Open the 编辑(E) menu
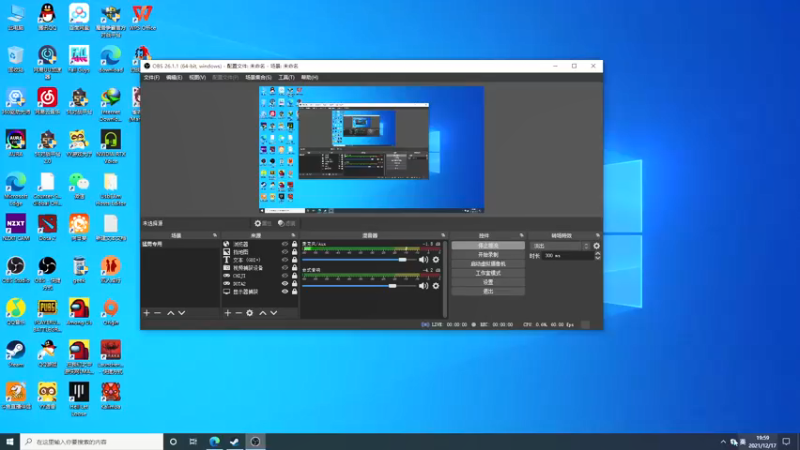 coord(174,78)
